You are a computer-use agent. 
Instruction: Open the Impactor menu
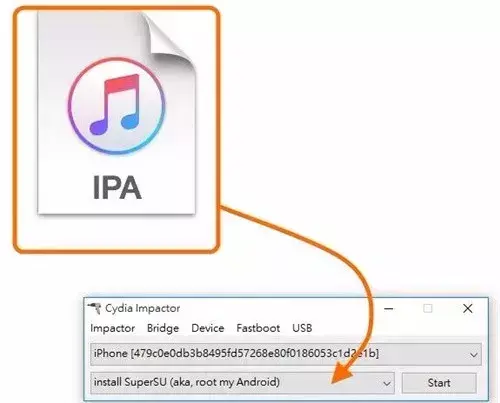point(113,328)
